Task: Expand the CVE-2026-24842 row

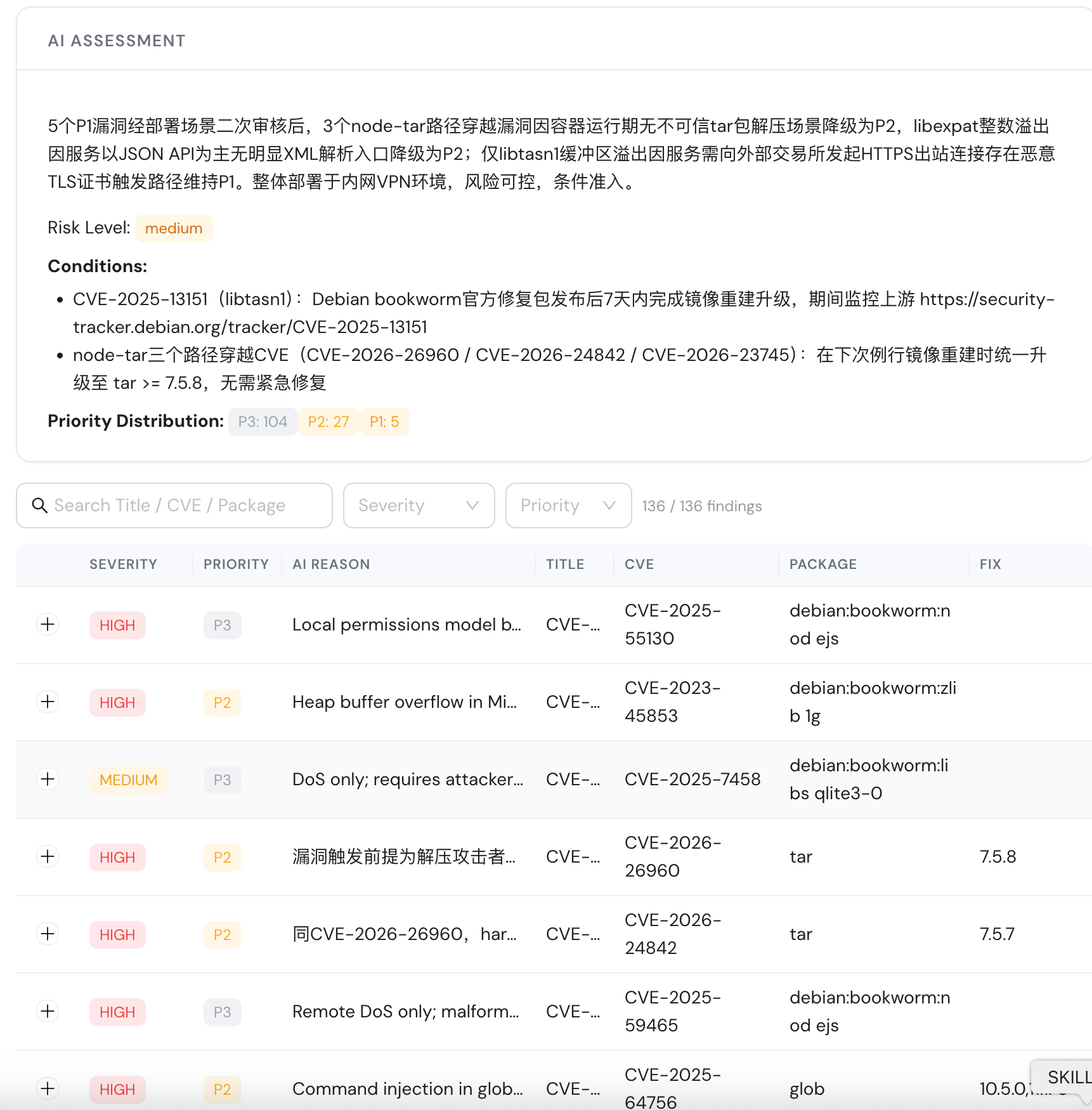Action: coord(48,934)
